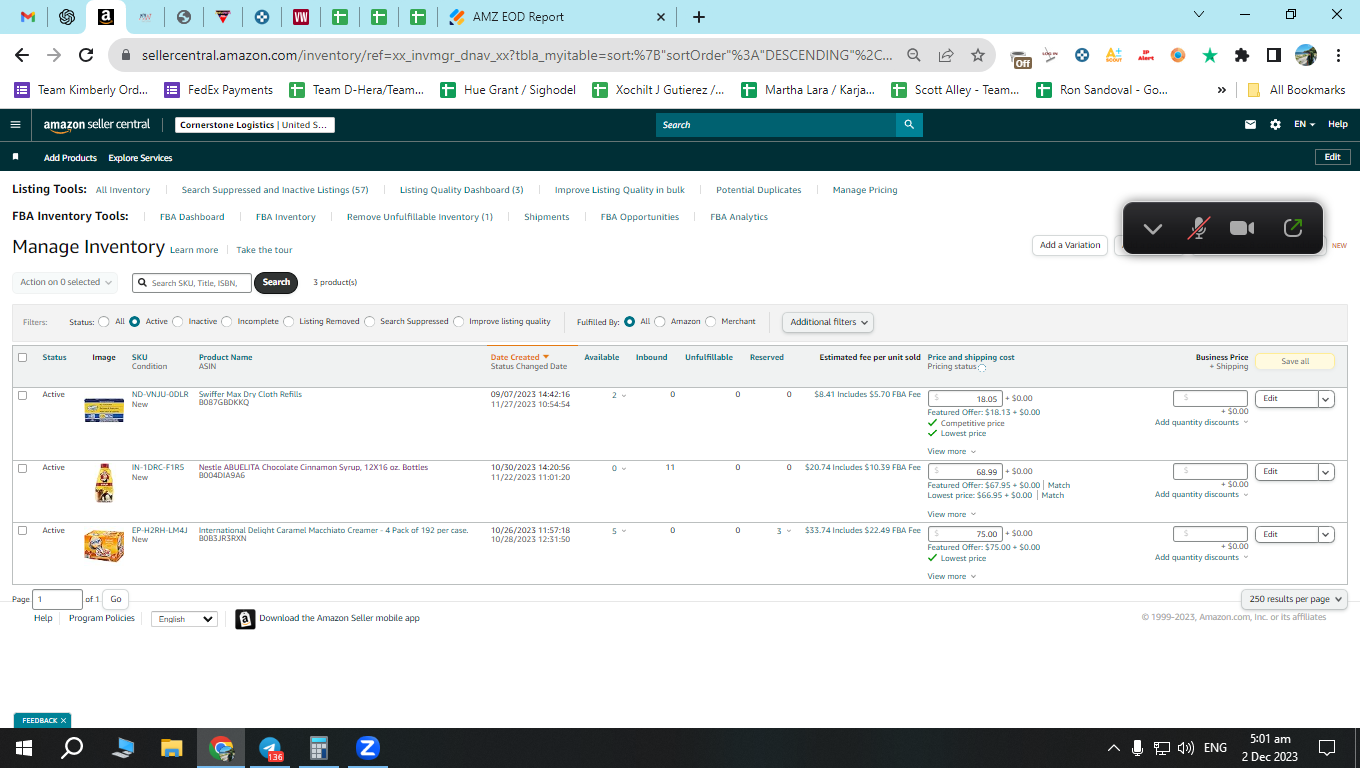Open the Chrome profile avatar

coord(1306,55)
